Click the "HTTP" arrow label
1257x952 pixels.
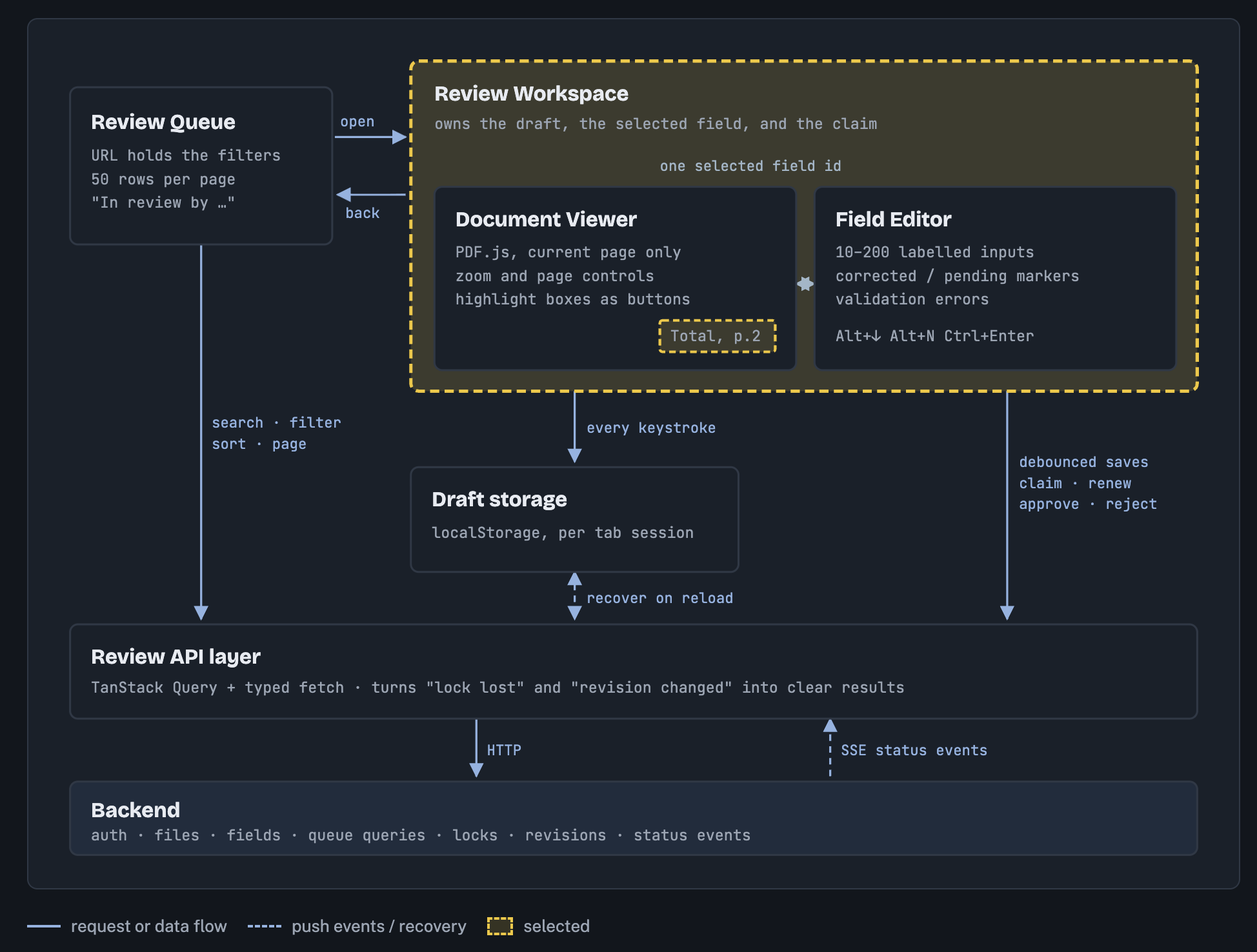click(x=504, y=750)
